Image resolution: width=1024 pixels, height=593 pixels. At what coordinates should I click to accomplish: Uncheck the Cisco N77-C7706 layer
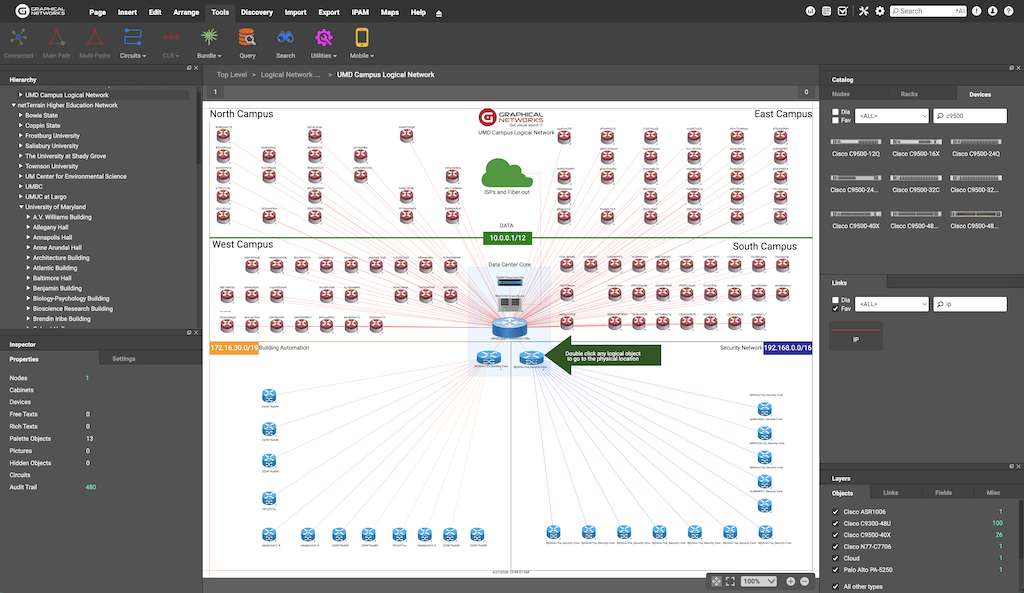pos(835,547)
